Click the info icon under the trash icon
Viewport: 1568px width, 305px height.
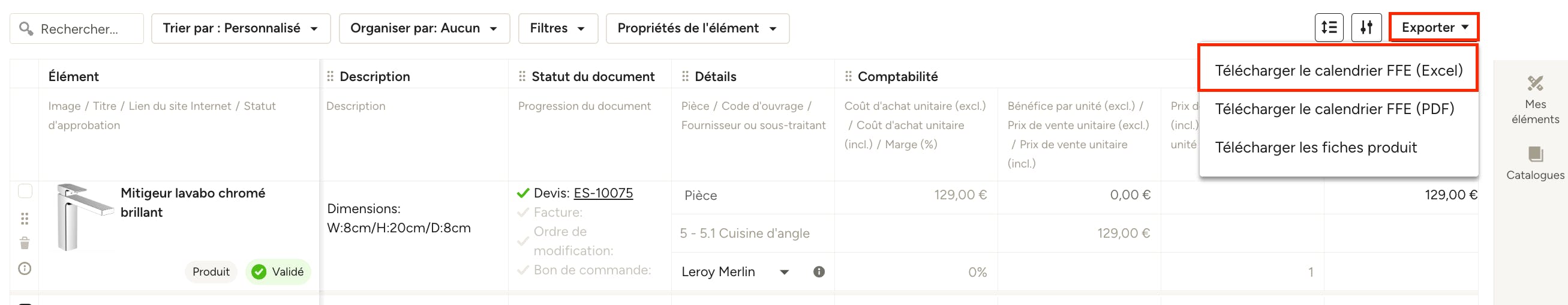click(x=25, y=268)
